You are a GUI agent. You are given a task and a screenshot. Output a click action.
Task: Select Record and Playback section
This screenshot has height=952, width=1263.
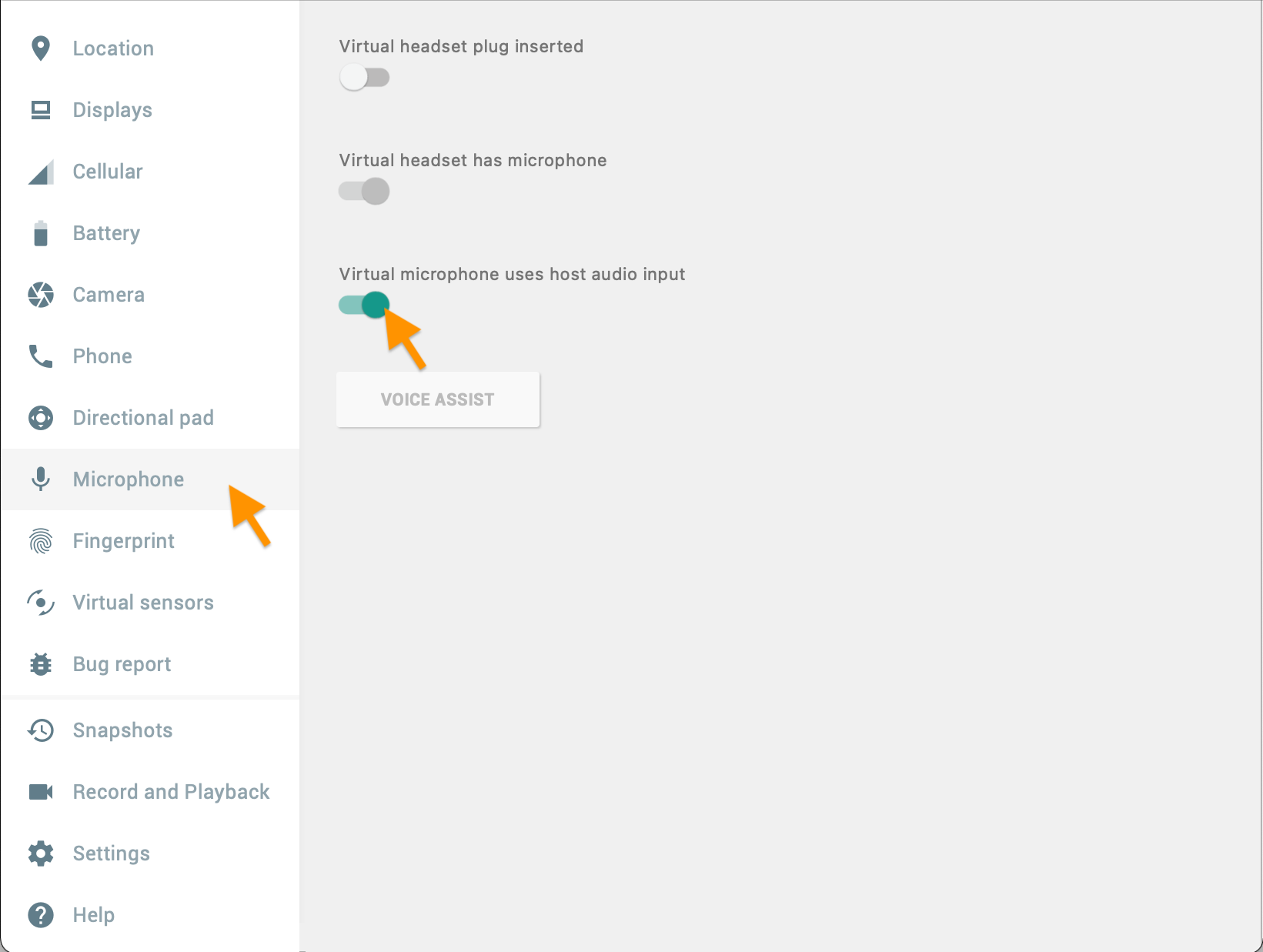coord(171,792)
